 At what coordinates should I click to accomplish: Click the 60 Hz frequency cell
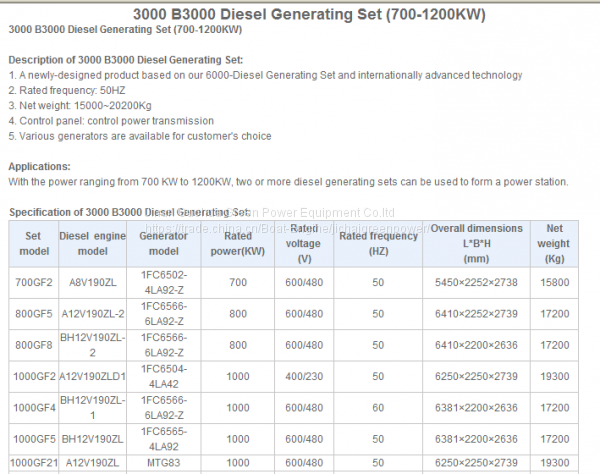(x=378, y=408)
